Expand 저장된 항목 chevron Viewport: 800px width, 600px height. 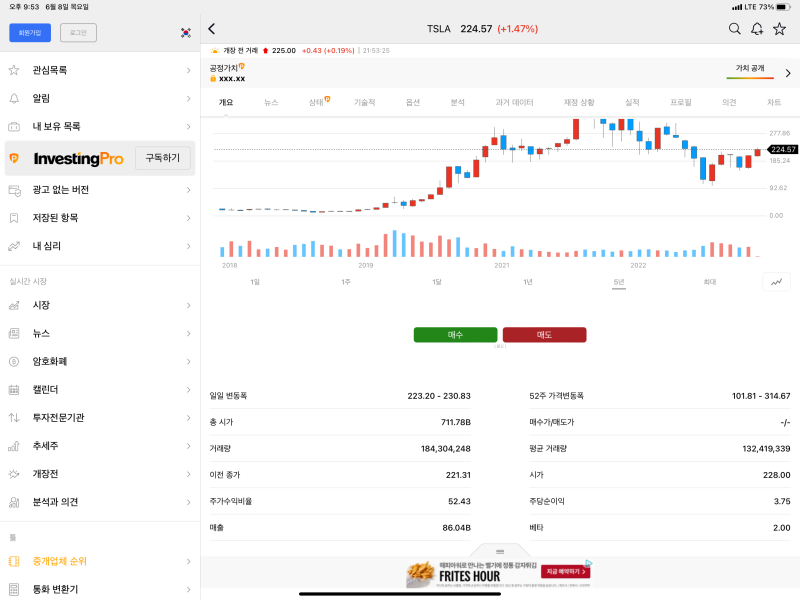[x=188, y=218]
